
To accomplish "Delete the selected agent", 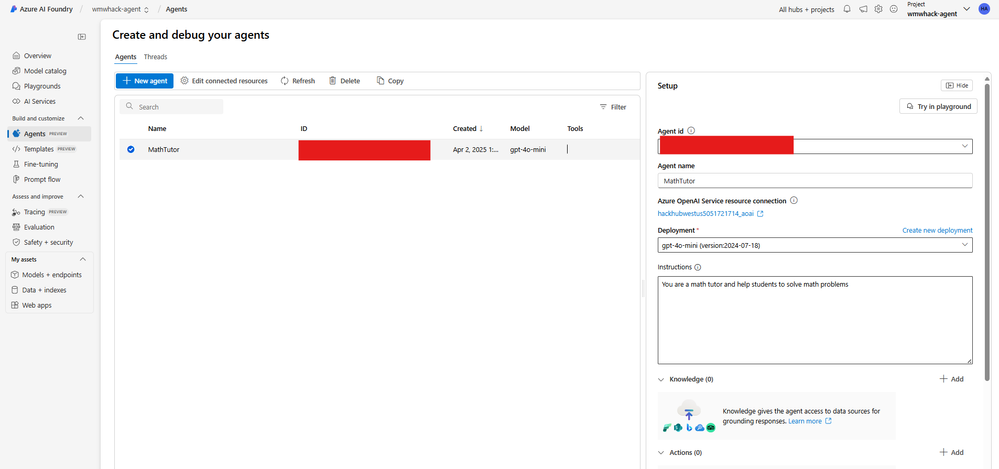I will [345, 81].
